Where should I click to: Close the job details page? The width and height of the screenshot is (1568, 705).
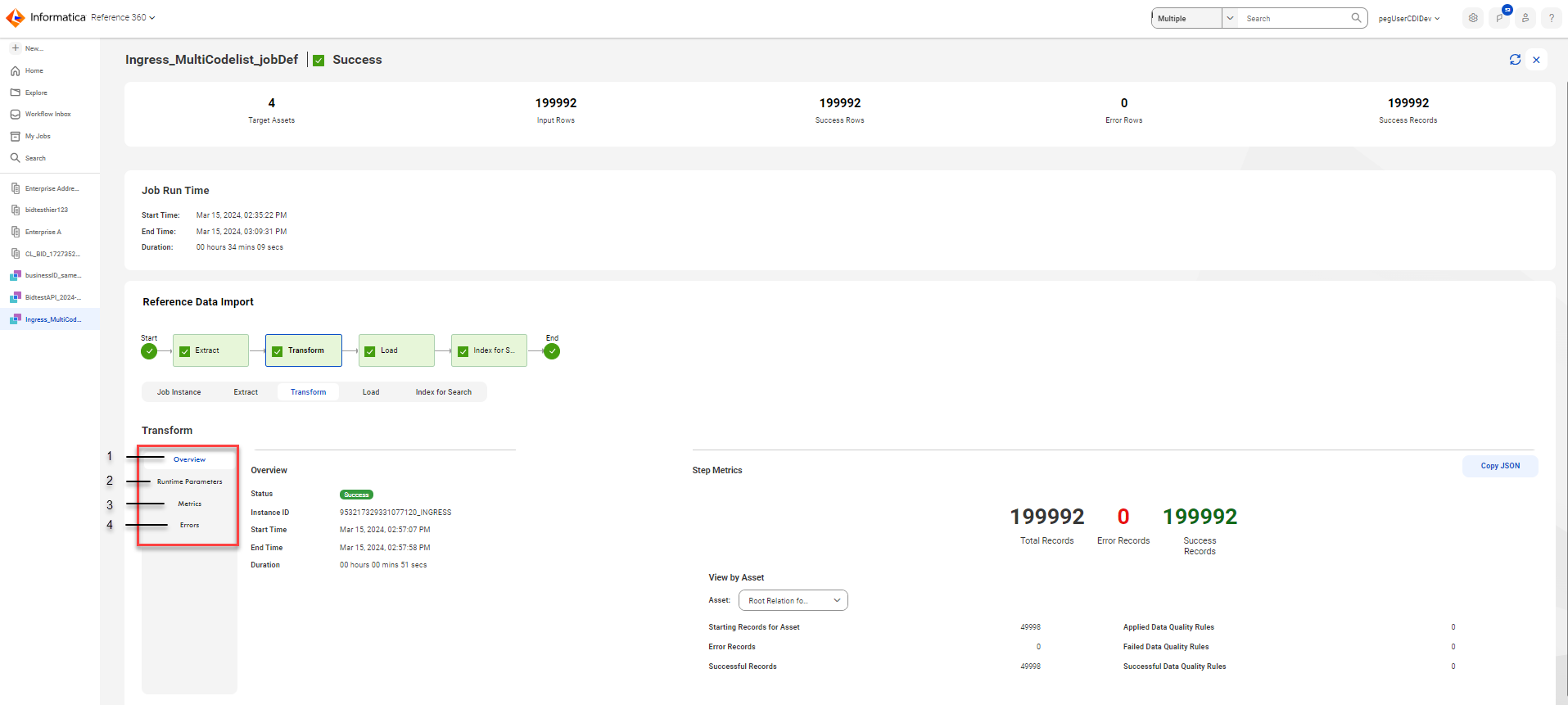(x=1536, y=60)
